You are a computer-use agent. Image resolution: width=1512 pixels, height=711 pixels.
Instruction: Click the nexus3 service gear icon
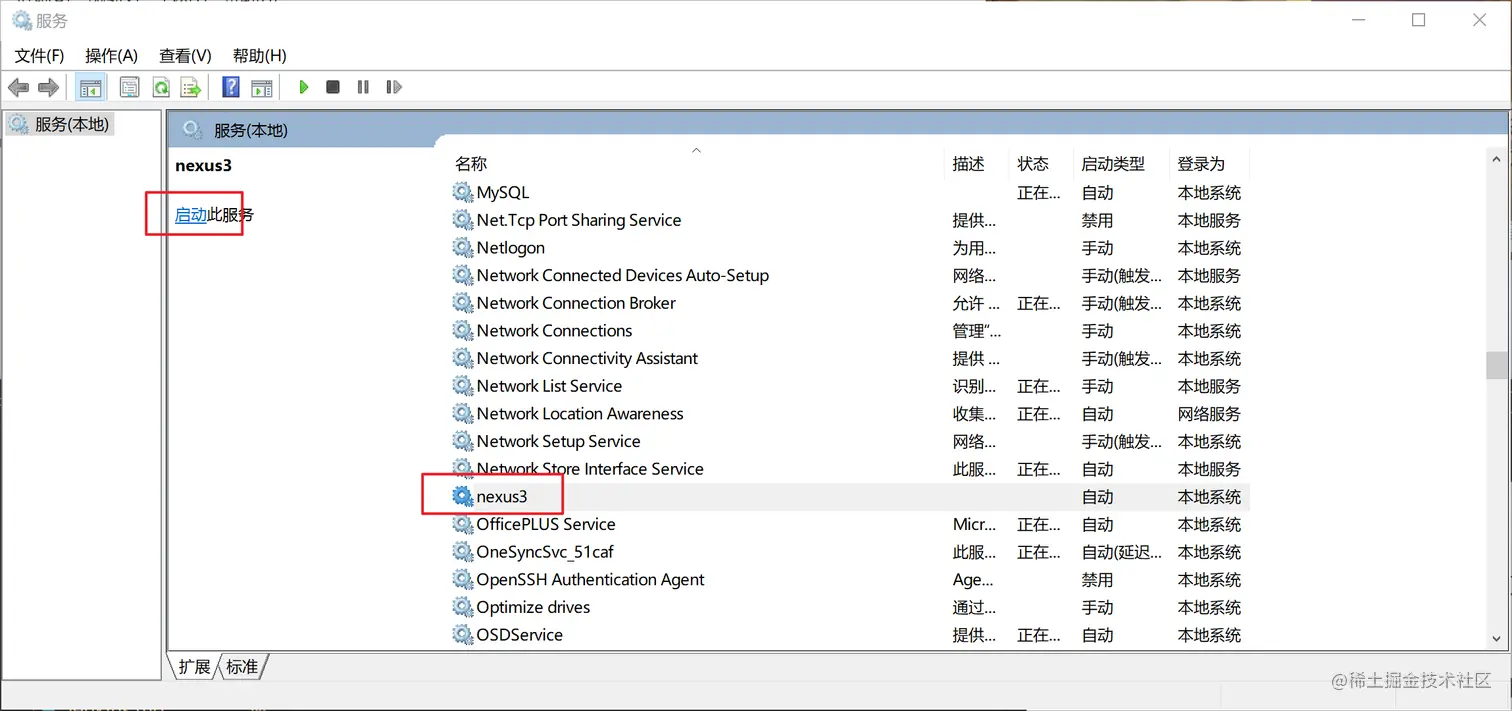462,496
